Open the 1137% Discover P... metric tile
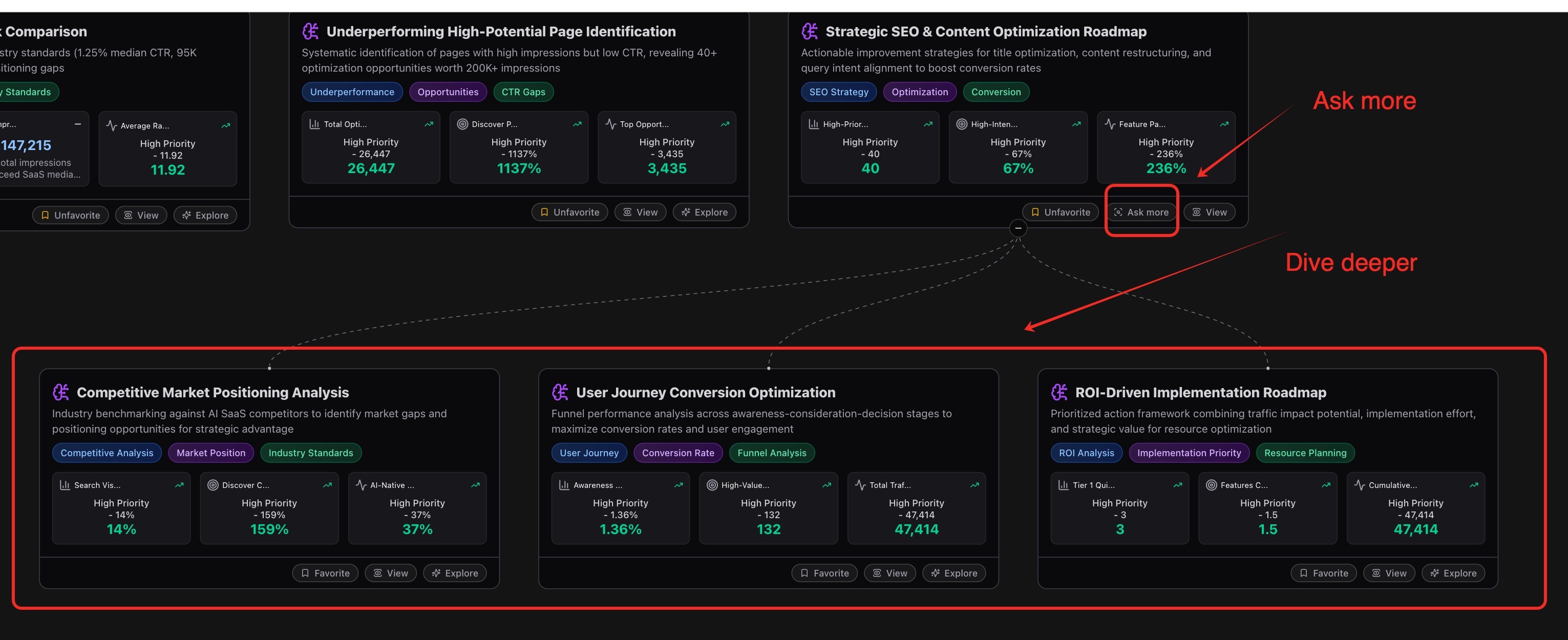 [x=519, y=147]
